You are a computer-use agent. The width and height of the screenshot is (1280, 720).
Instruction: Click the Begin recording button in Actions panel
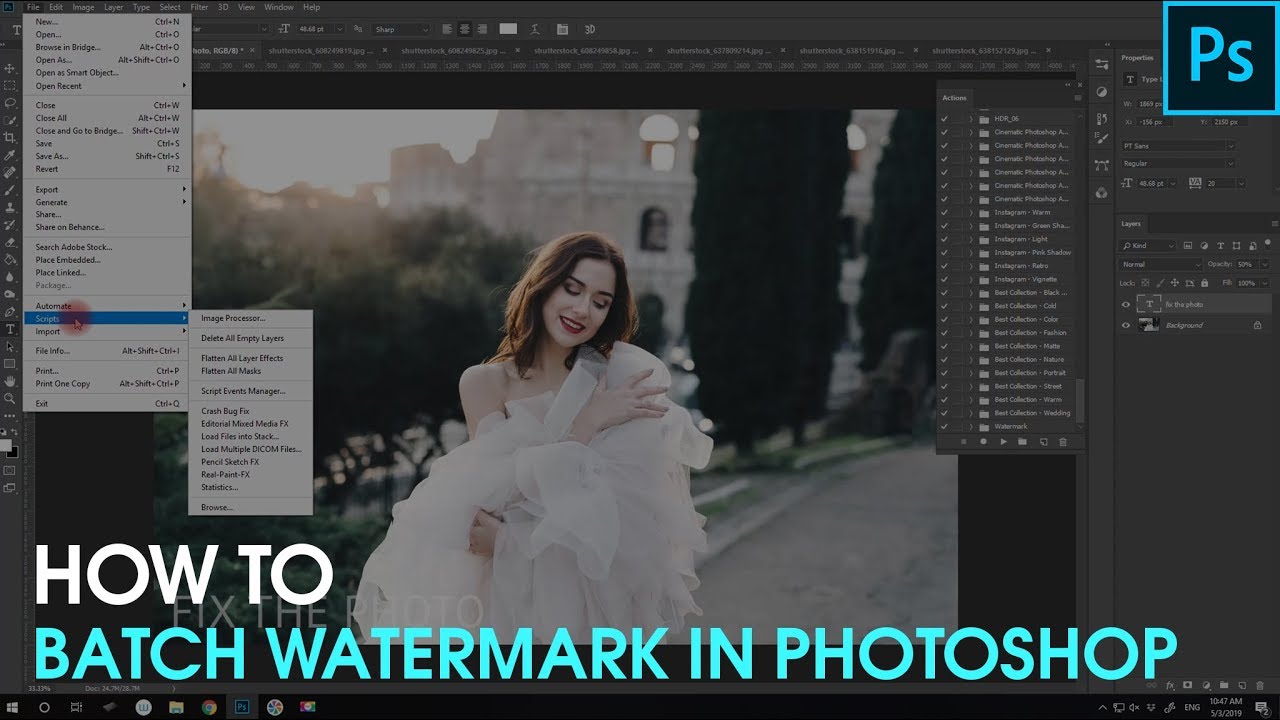(983, 441)
